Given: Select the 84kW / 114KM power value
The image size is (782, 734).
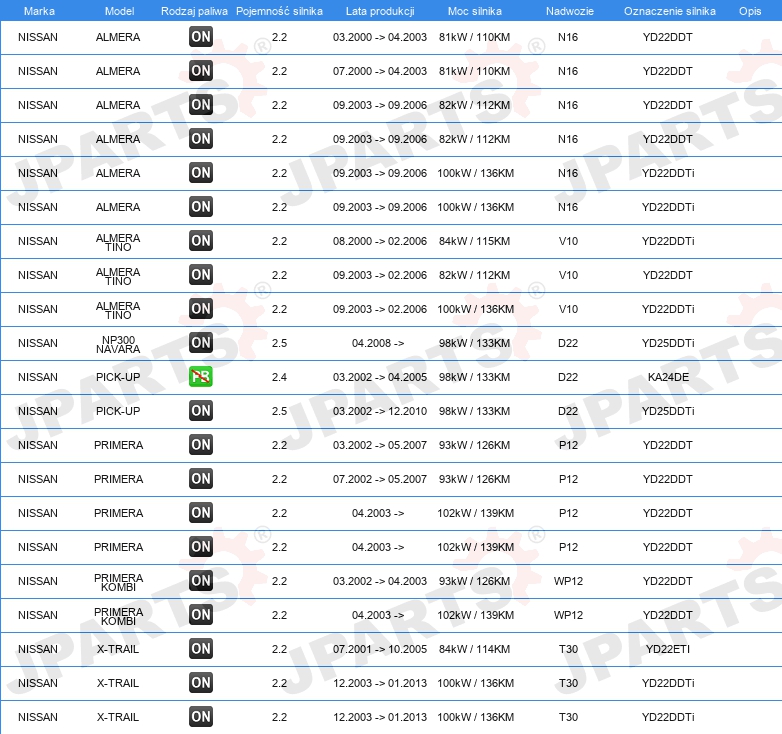Looking at the screenshot, I should [474, 649].
